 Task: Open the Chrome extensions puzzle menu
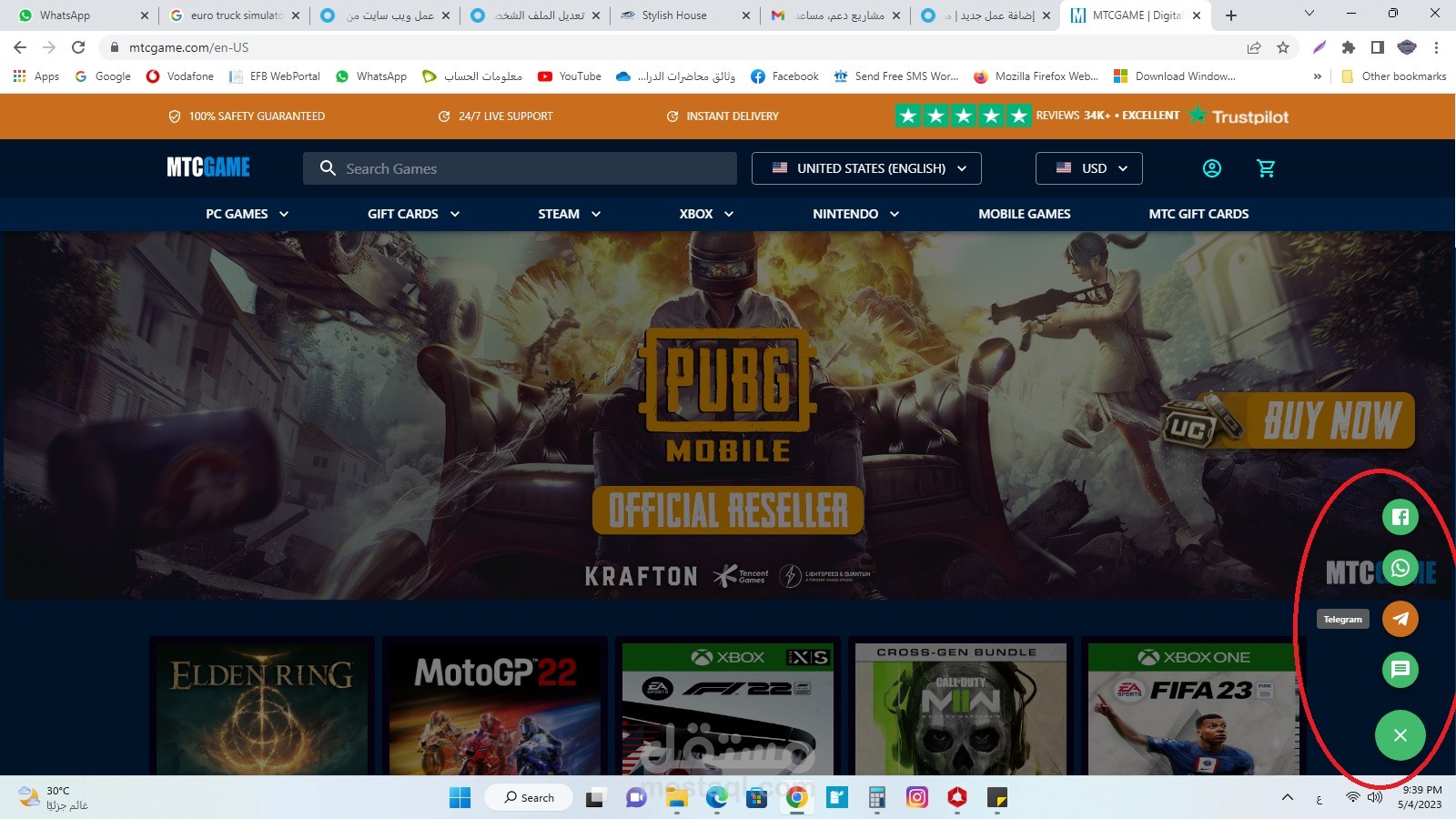click(x=1349, y=47)
